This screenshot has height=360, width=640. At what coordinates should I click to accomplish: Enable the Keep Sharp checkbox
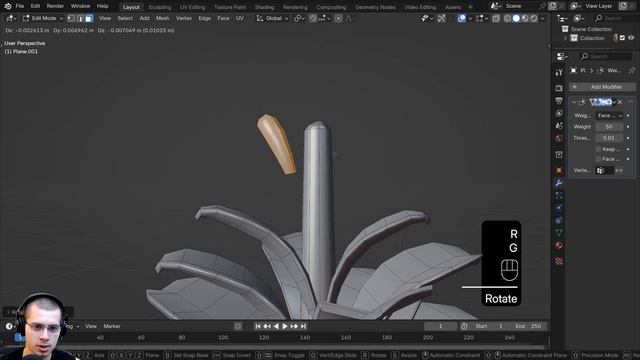click(598, 149)
